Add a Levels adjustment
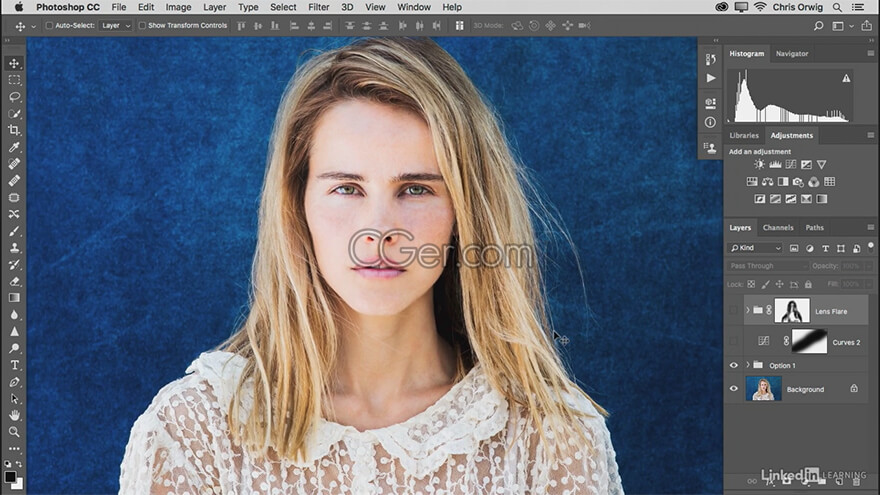This screenshot has height=495, width=880. click(x=775, y=164)
